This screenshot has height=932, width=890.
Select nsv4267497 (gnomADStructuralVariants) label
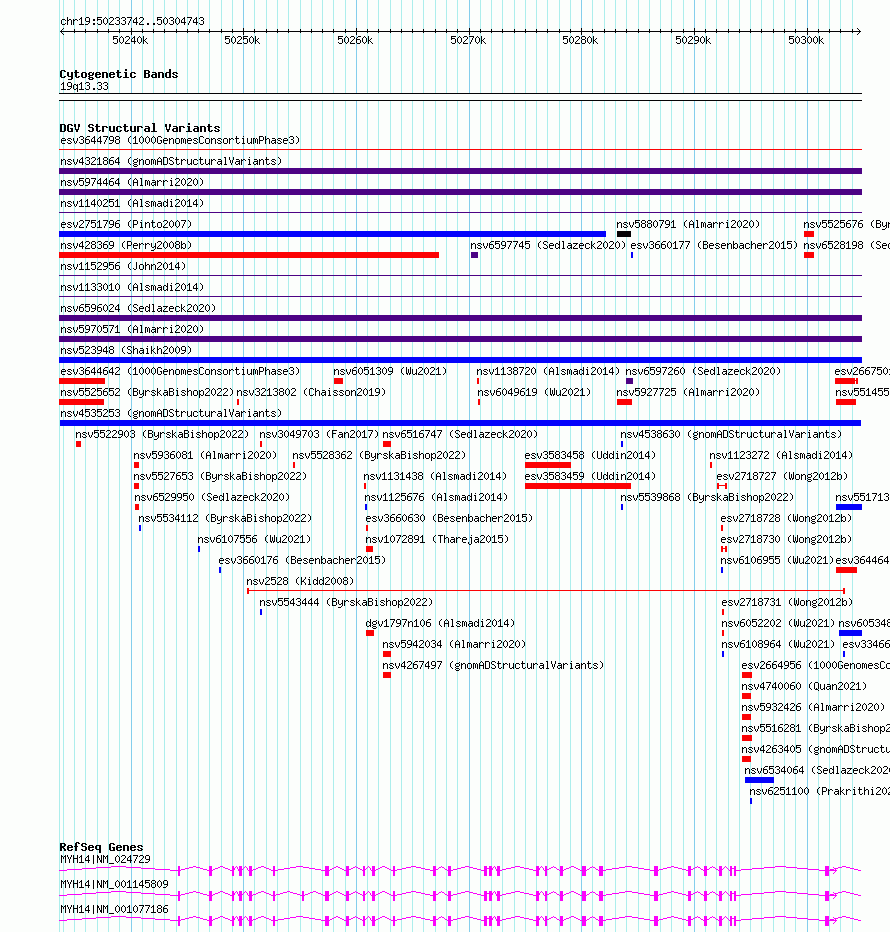[493, 665]
